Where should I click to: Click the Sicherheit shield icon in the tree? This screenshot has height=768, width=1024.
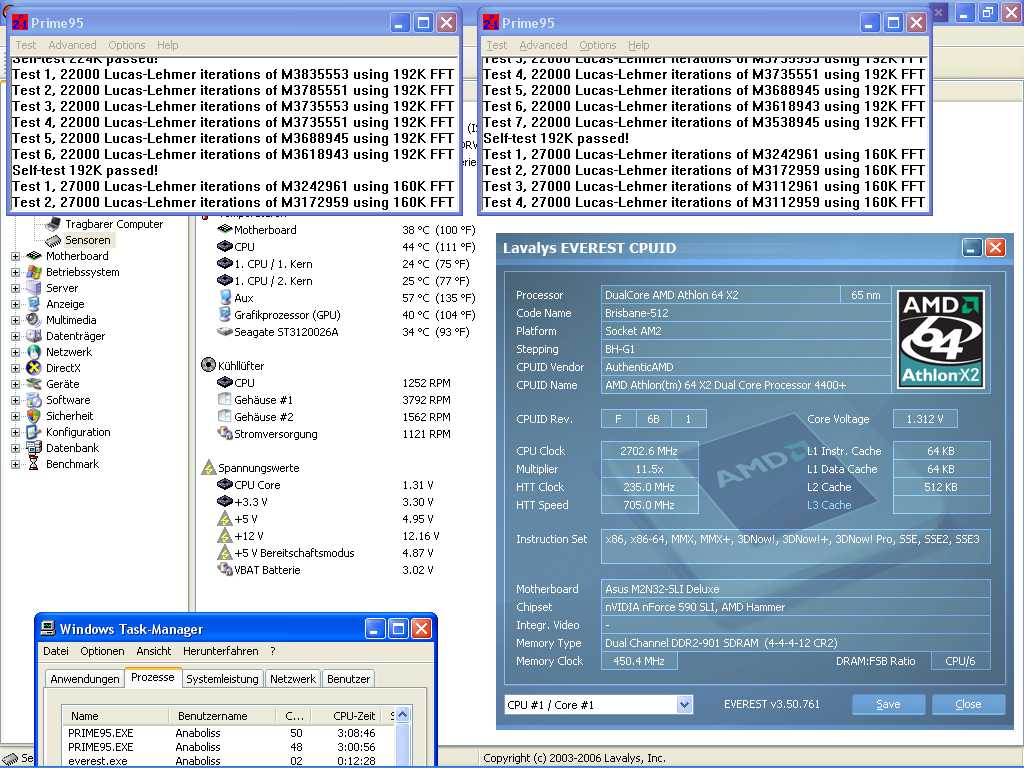coord(33,416)
